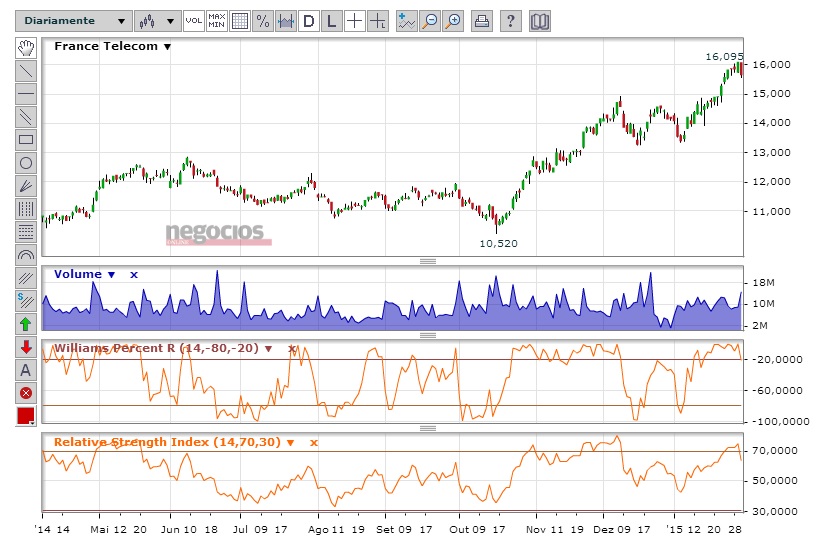This screenshot has height=542, width=822.
Task: Select the hand pan tool
Action: click(26, 48)
